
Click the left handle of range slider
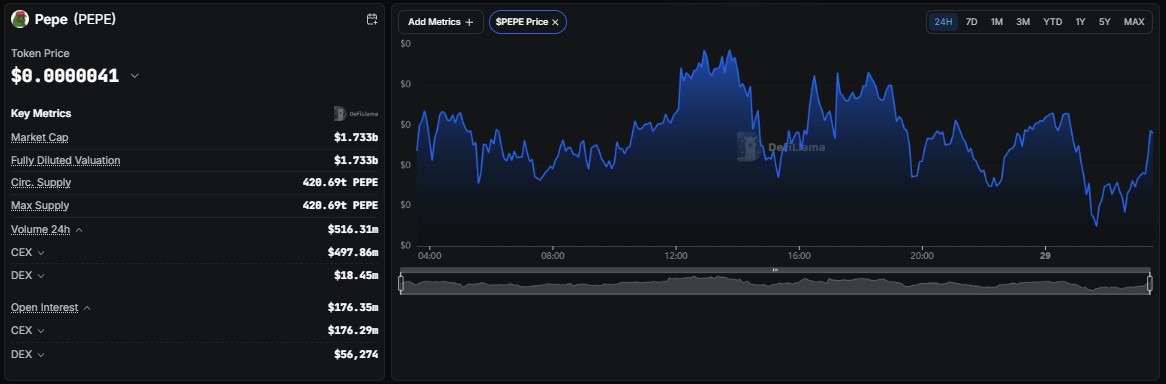[x=401, y=283]
